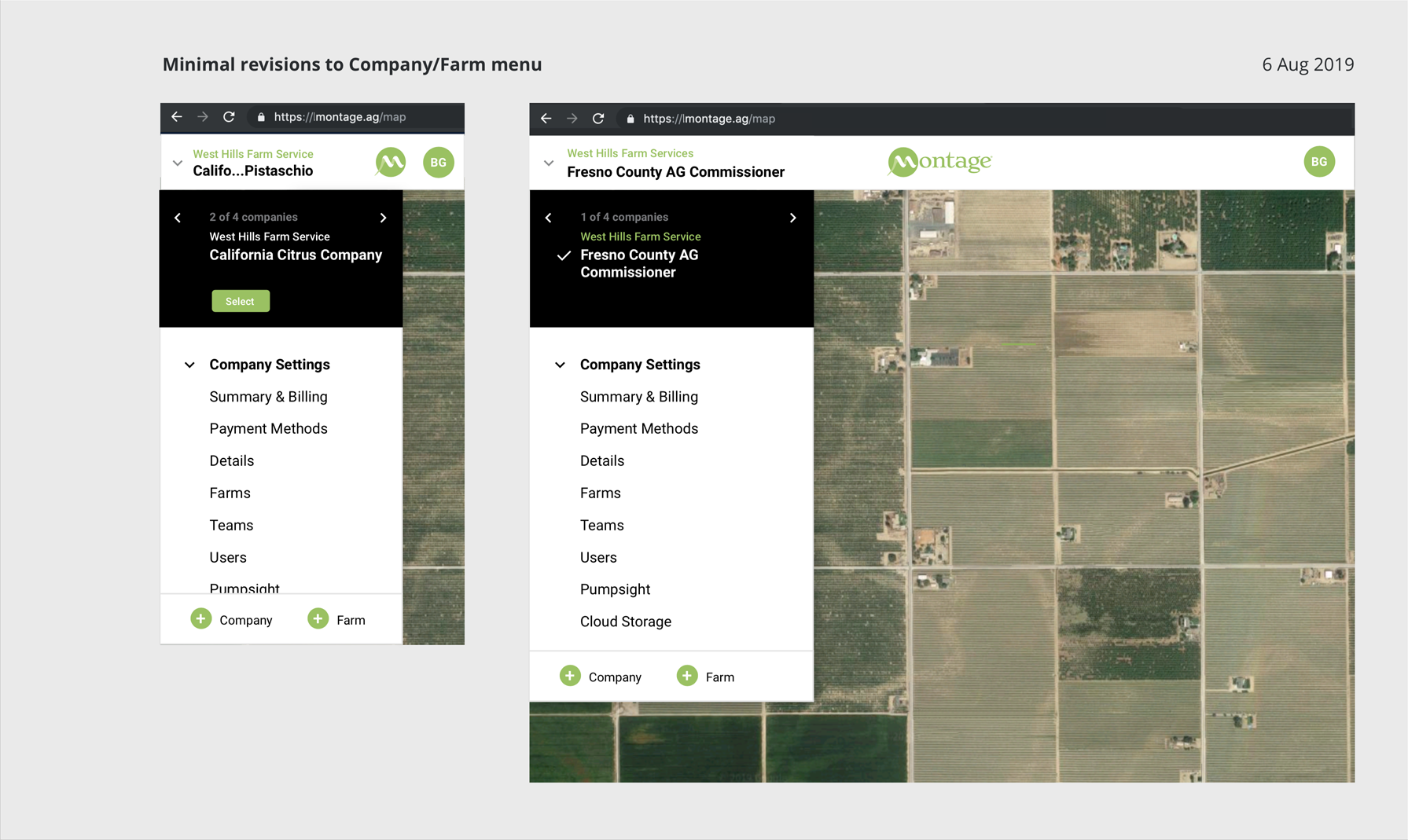Click the green plus icon beside Farm in the wide panel
The width and height of the screenshot is (1408, 840).
[686, 676]
